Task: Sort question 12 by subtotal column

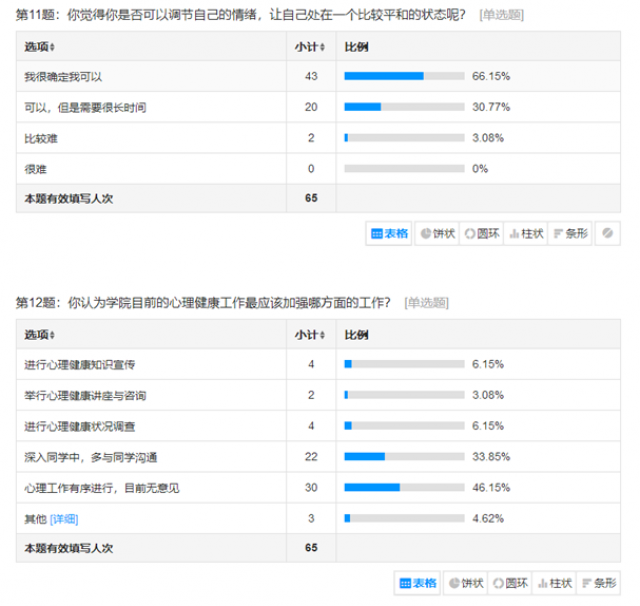Action: click(x=310, y=335)
